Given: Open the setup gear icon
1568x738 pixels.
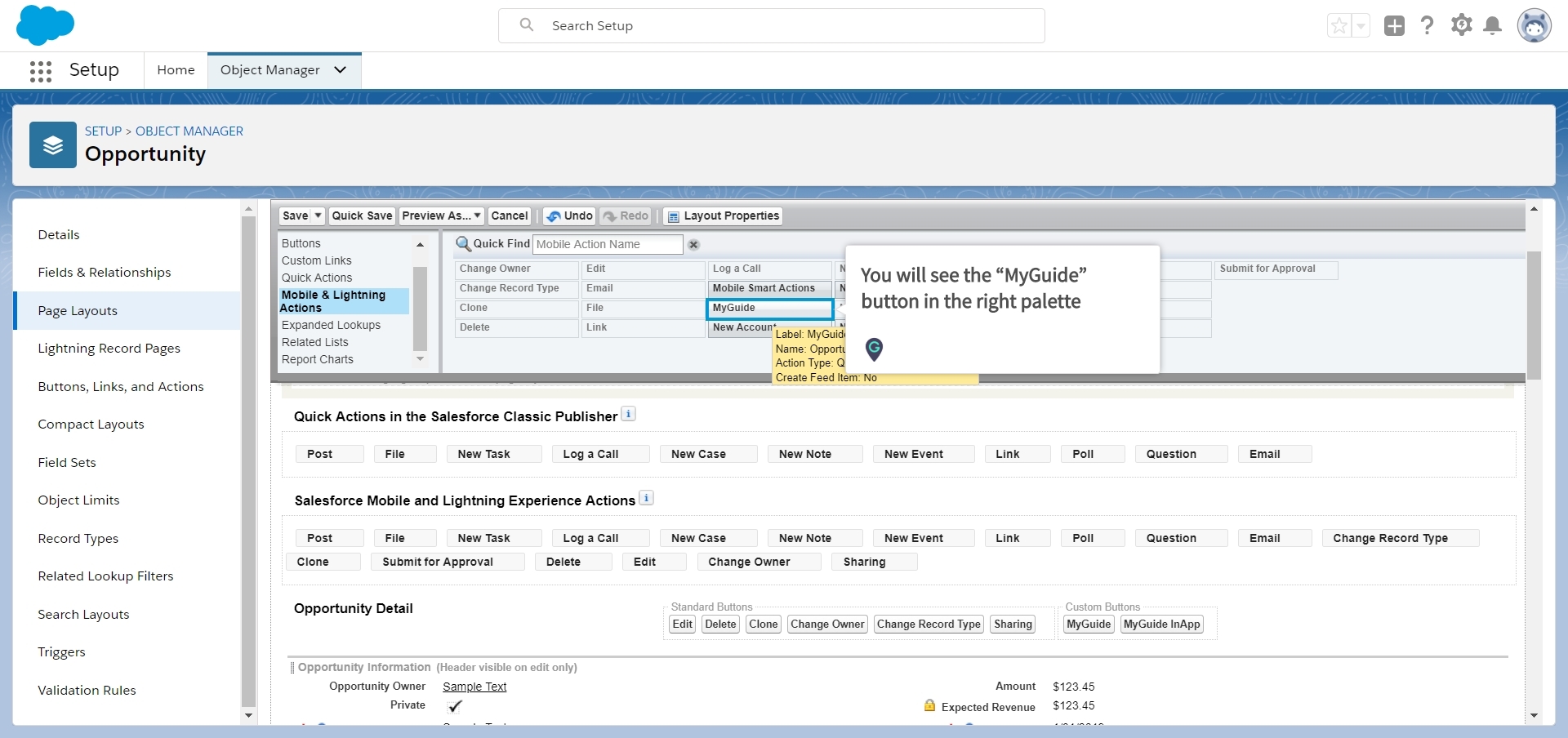Looking at the screenshot, I should point(1461,25).
